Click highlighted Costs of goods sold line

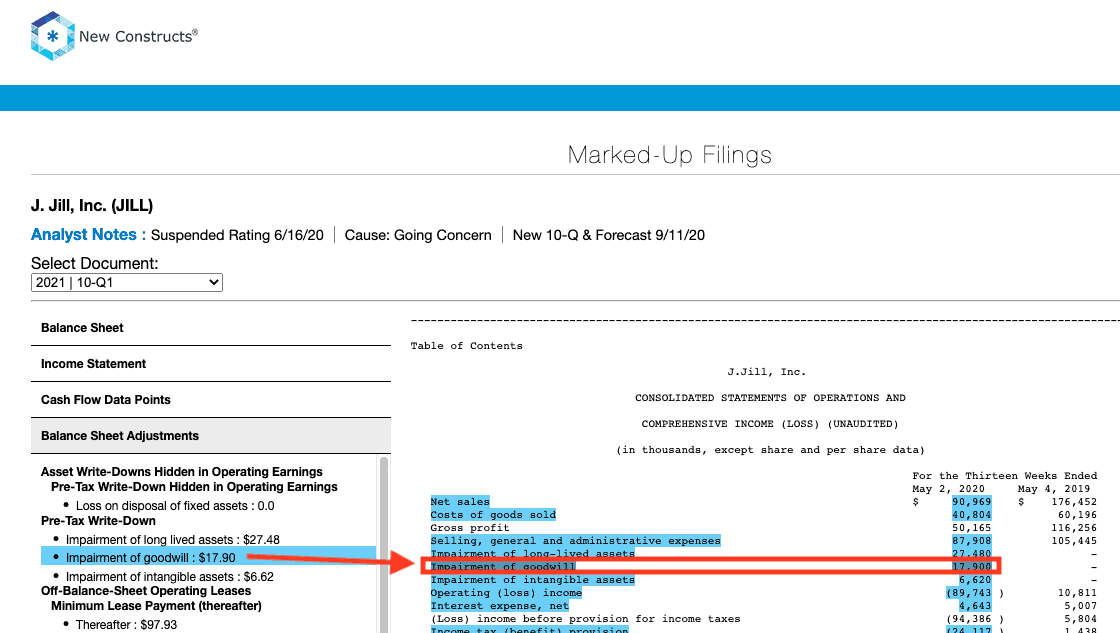click(x=493, y=514)
